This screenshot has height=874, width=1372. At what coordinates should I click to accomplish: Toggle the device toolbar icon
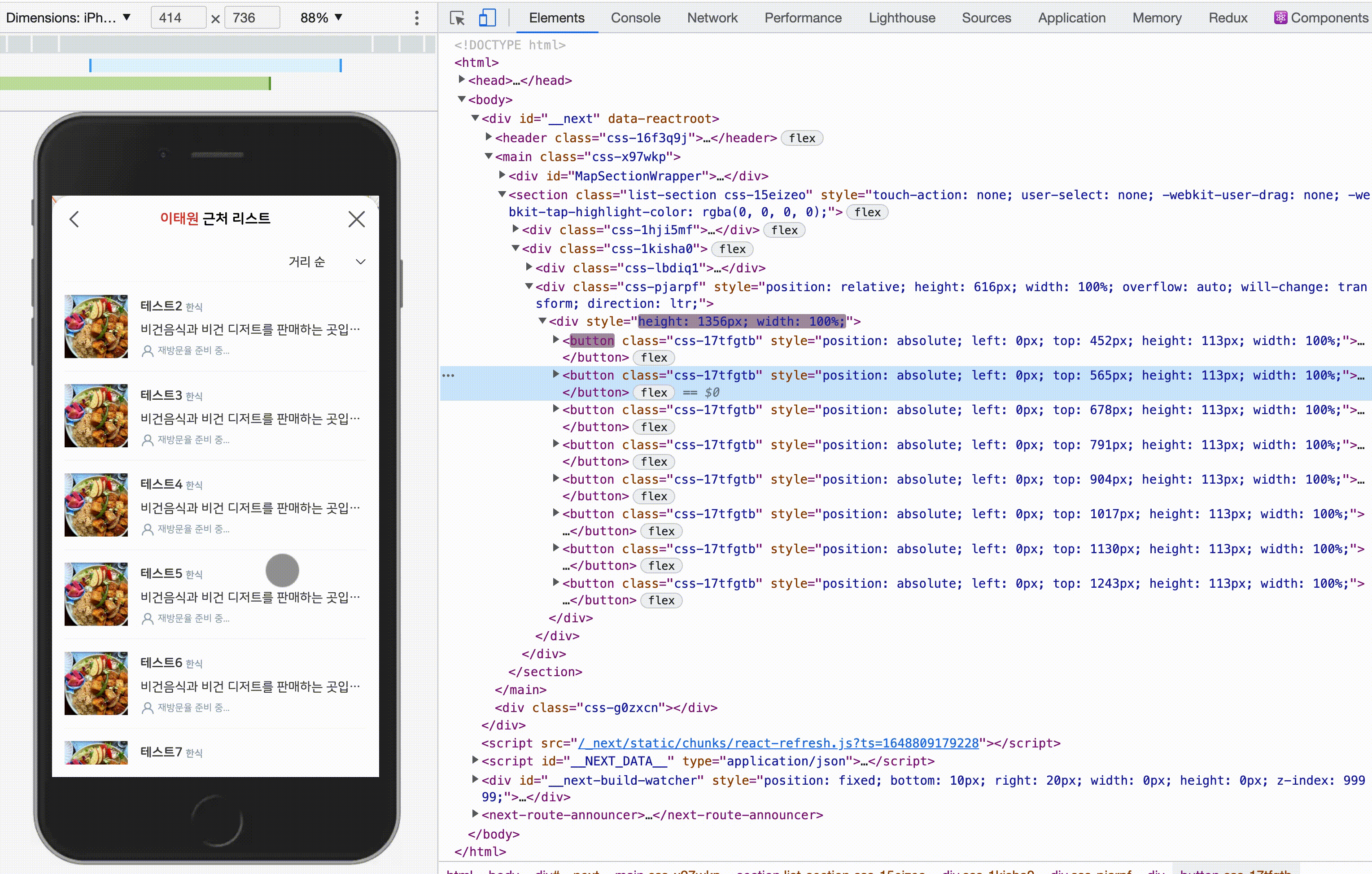[x=487, y=17]
